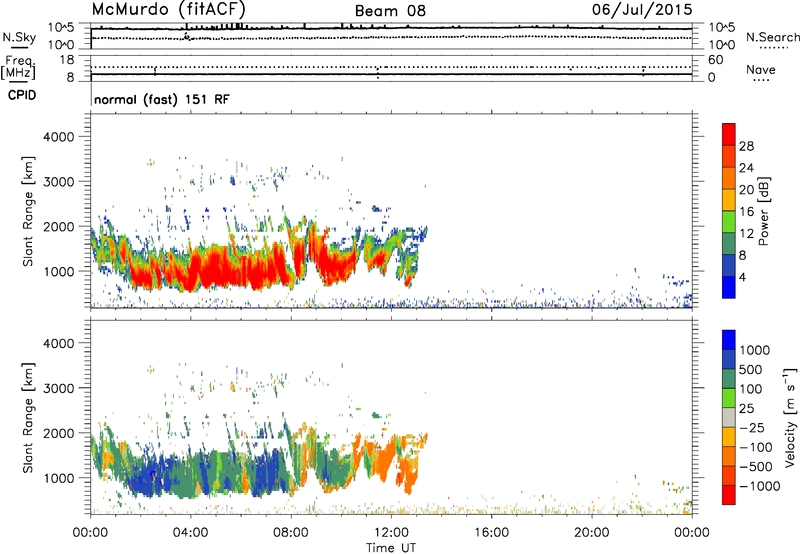Click the Slant Range label of the power panel
Image resolution: width=800 pixels, height=554 pixels.
(28, 211)
